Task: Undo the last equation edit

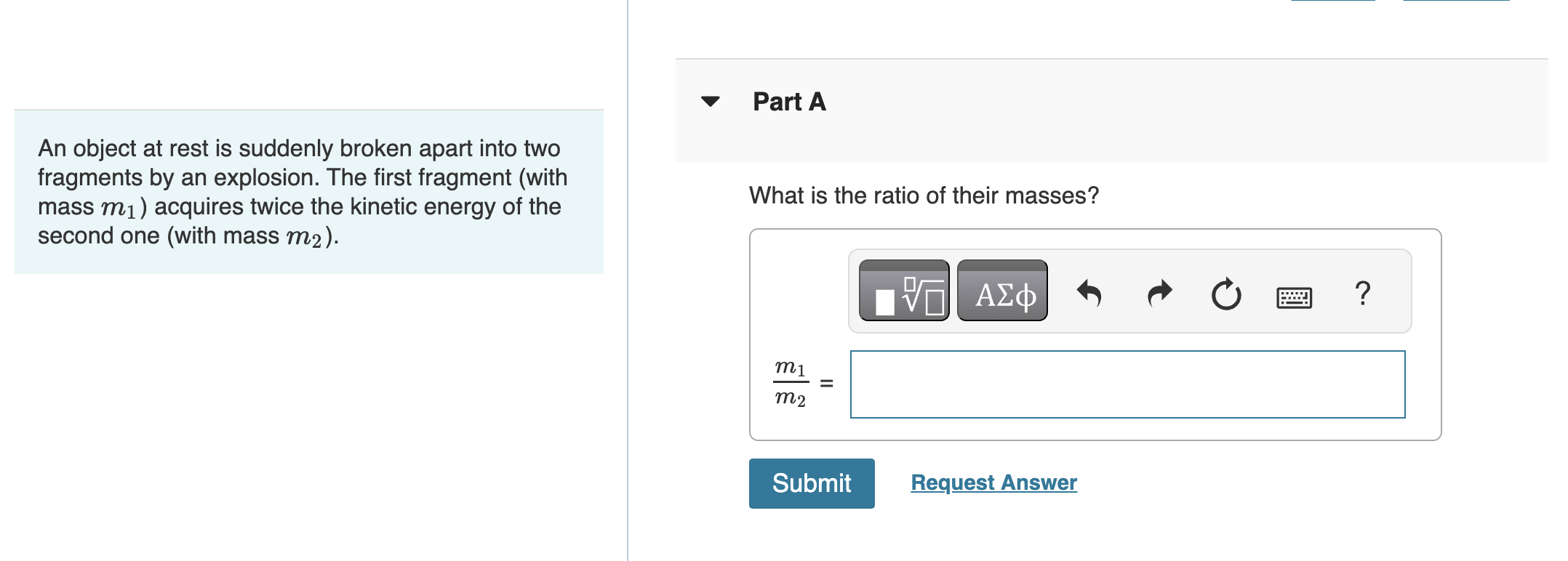Action: (1091, 294)
